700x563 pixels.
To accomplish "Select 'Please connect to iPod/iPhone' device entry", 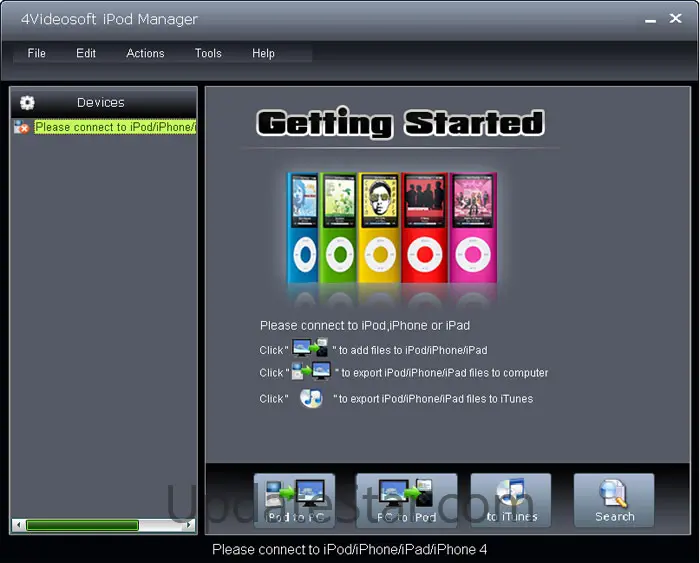I will pyautogui.click(x=115, y=127).
